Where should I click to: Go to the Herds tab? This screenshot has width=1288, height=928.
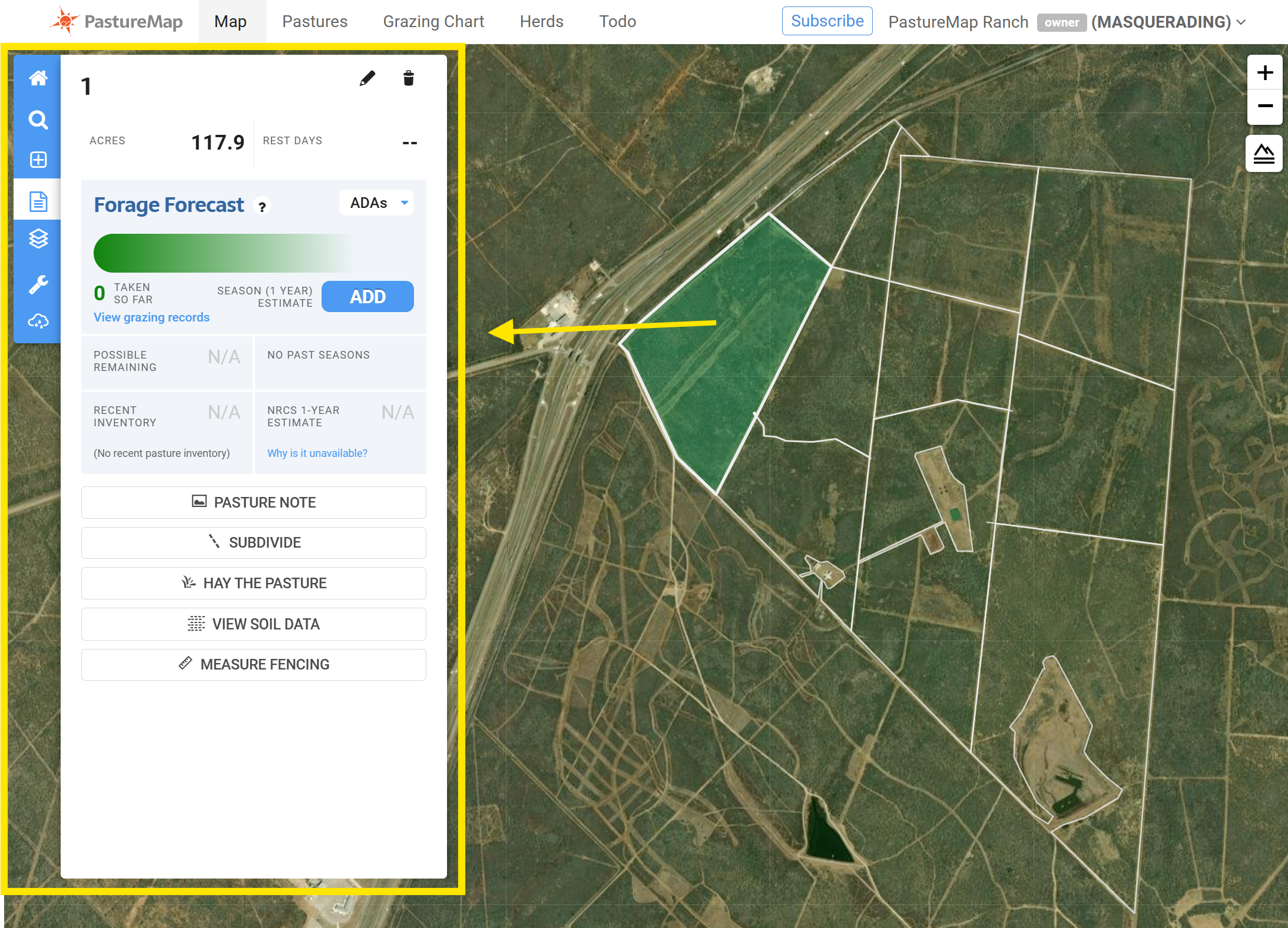[x=542, y=22]
